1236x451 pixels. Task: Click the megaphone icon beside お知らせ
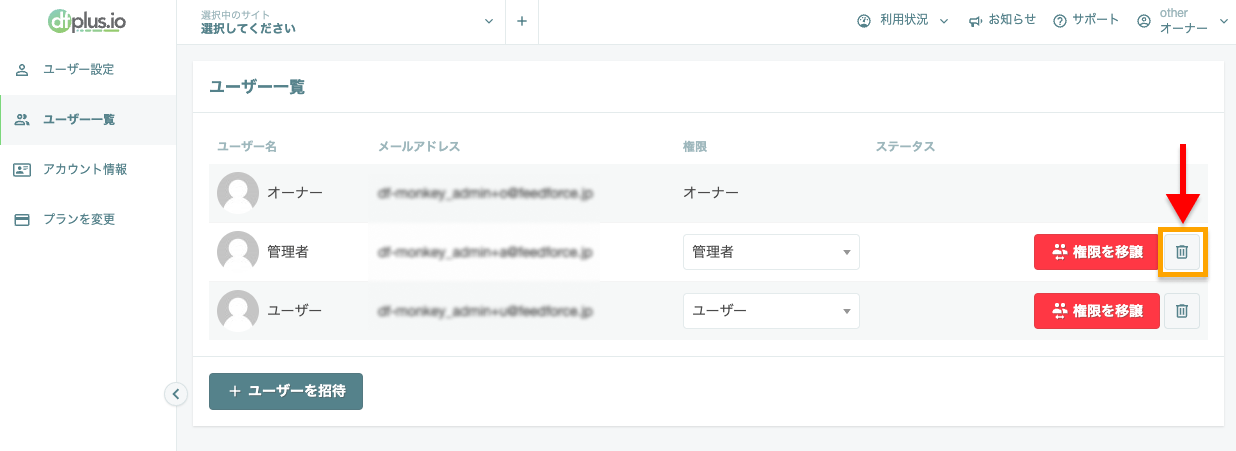[975, 21]
